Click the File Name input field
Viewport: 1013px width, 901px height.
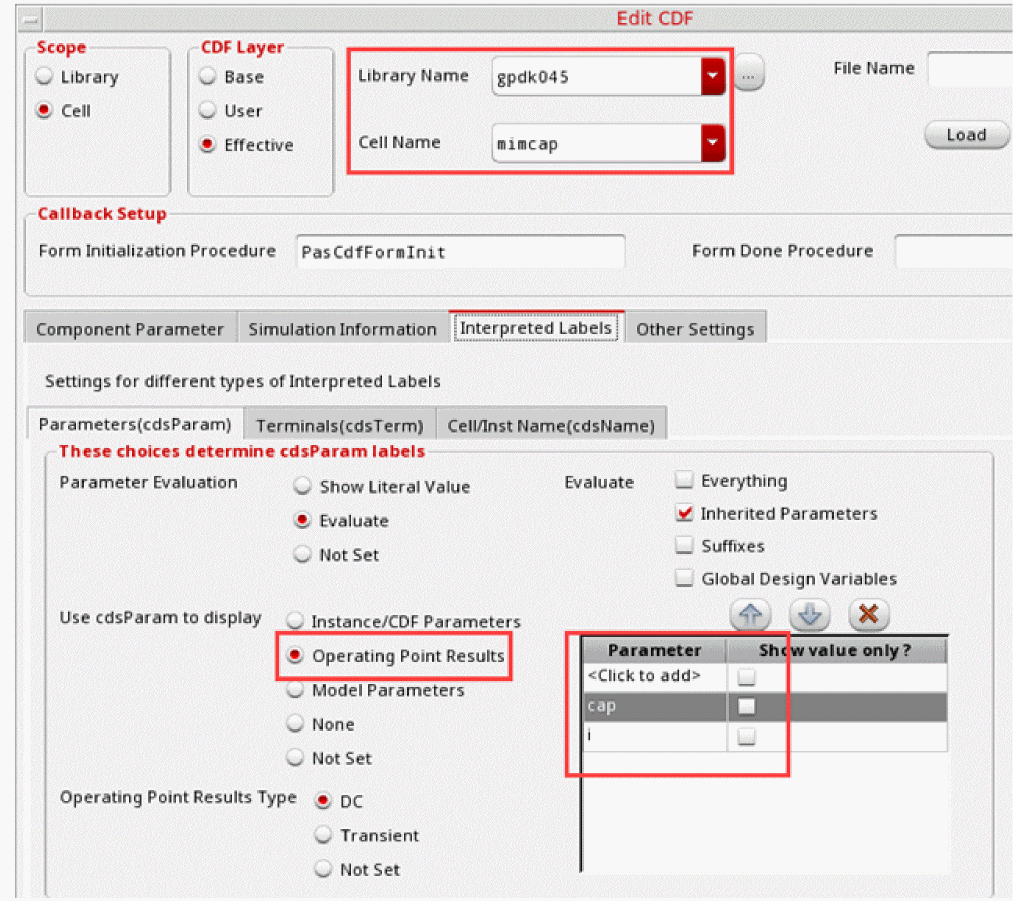[970, 68]
